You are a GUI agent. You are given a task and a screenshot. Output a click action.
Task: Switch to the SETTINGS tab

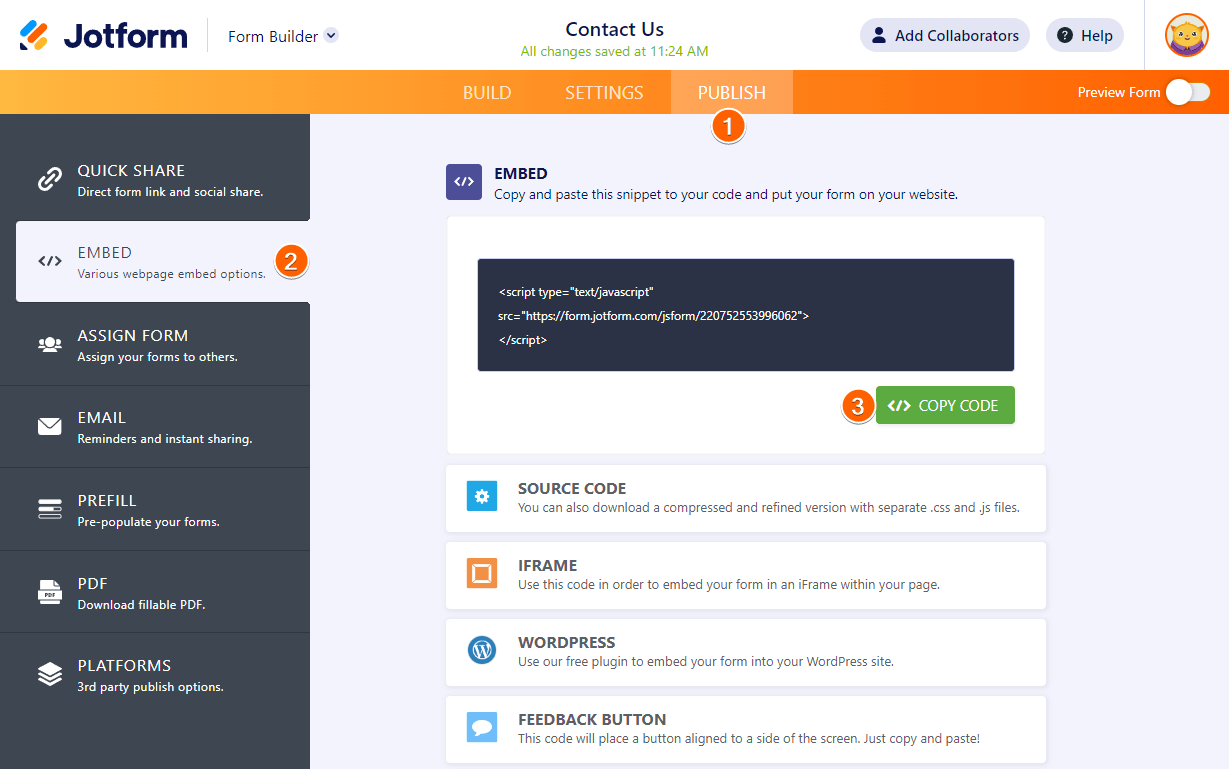coord(604,92)
